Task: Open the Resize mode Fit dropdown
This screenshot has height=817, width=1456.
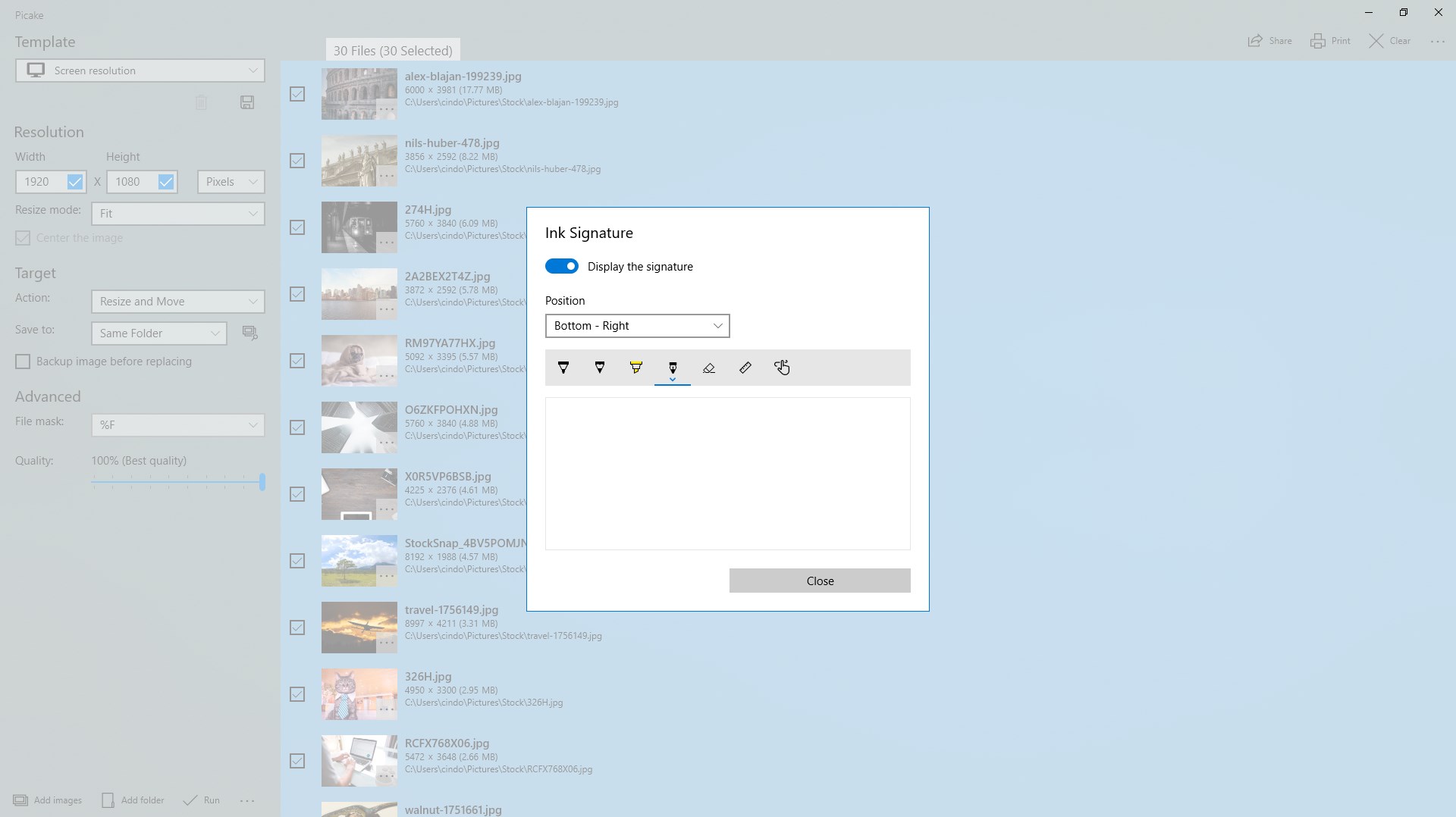Action: click(178, 214)
